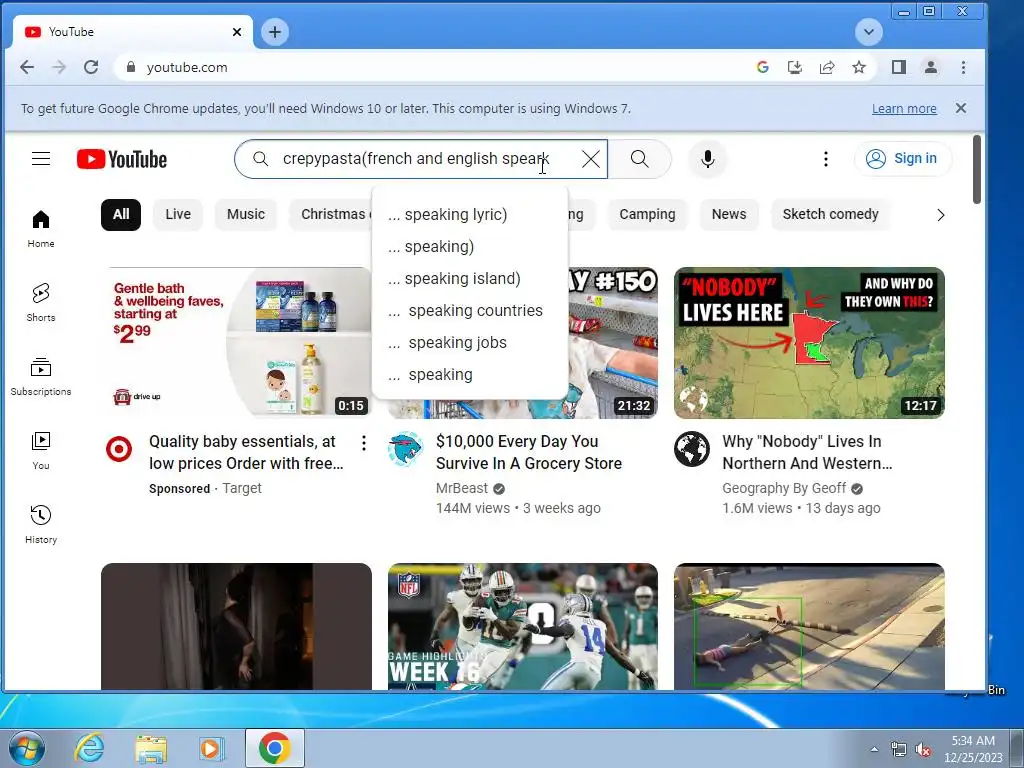Choose suggestion '... speaking jobs'
1024x768 pixels.
point(470,342)
